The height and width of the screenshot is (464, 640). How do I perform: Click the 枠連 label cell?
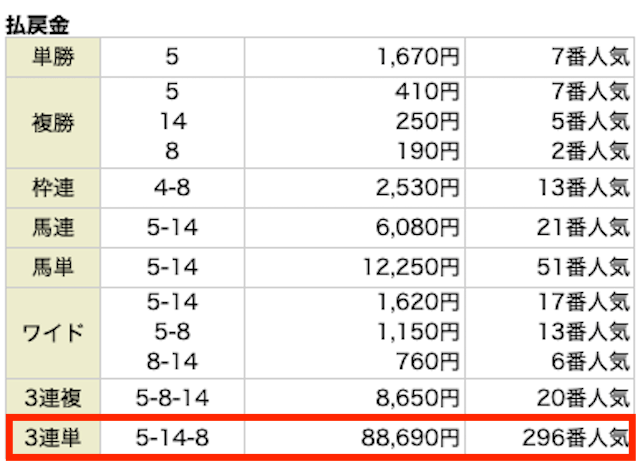point(53,186)
